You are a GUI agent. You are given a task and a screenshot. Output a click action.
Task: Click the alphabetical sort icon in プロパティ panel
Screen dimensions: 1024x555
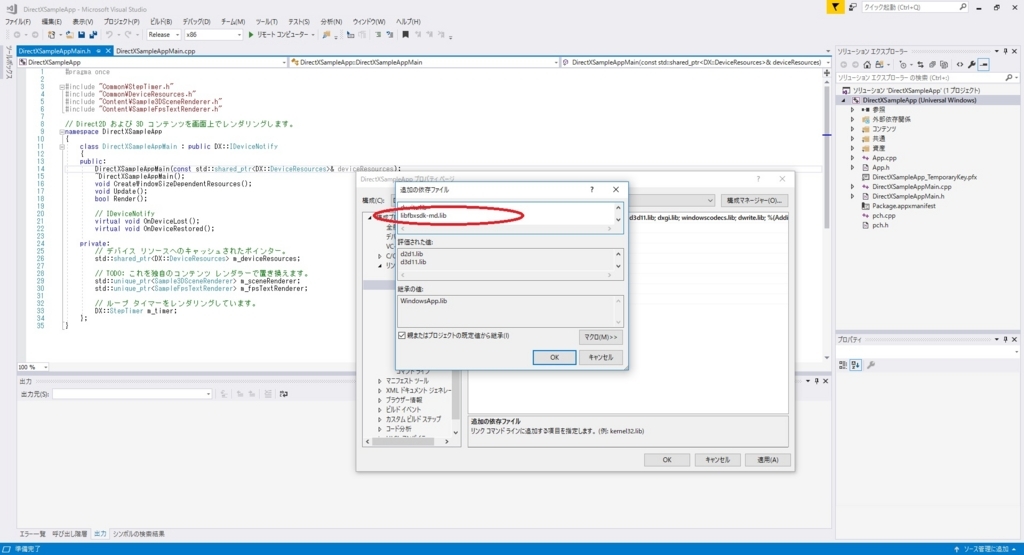click(x=856, y=365)
